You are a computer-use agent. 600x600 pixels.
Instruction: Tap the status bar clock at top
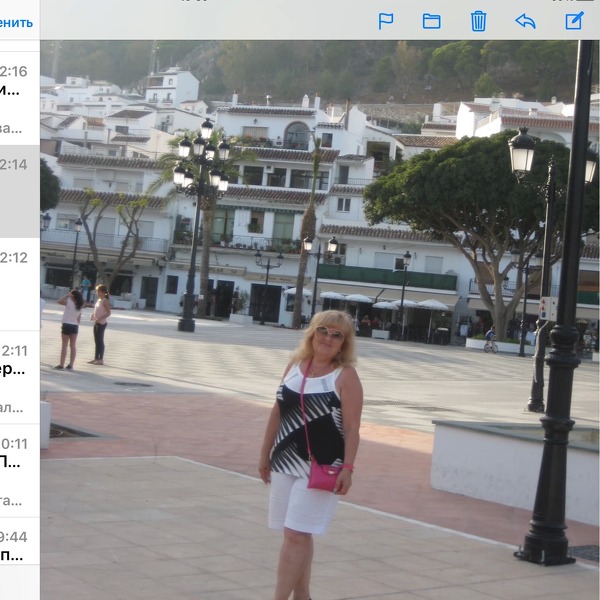click(300, 2)
